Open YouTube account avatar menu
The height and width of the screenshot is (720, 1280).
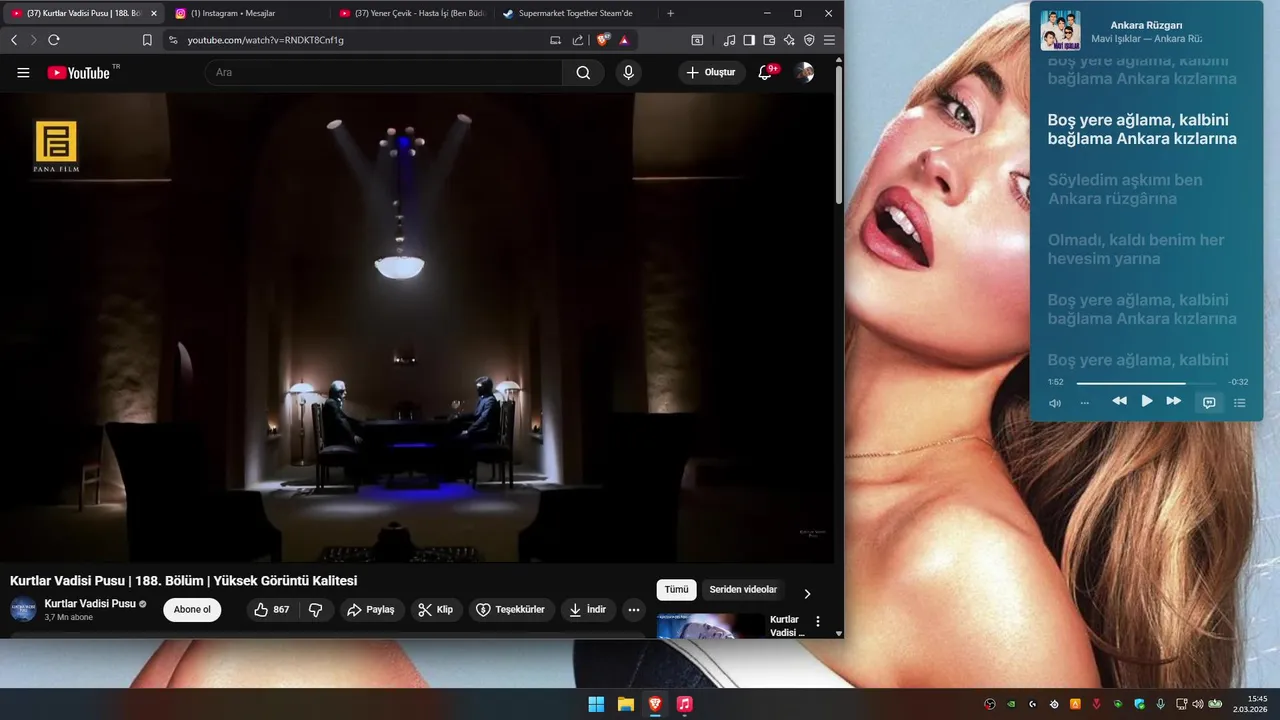coord(804,72)
